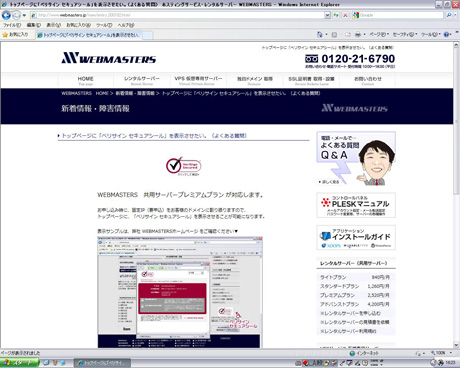Open お問い合わせ navigation item
Screen dimensions: 460x368
[x=368, y=81]
